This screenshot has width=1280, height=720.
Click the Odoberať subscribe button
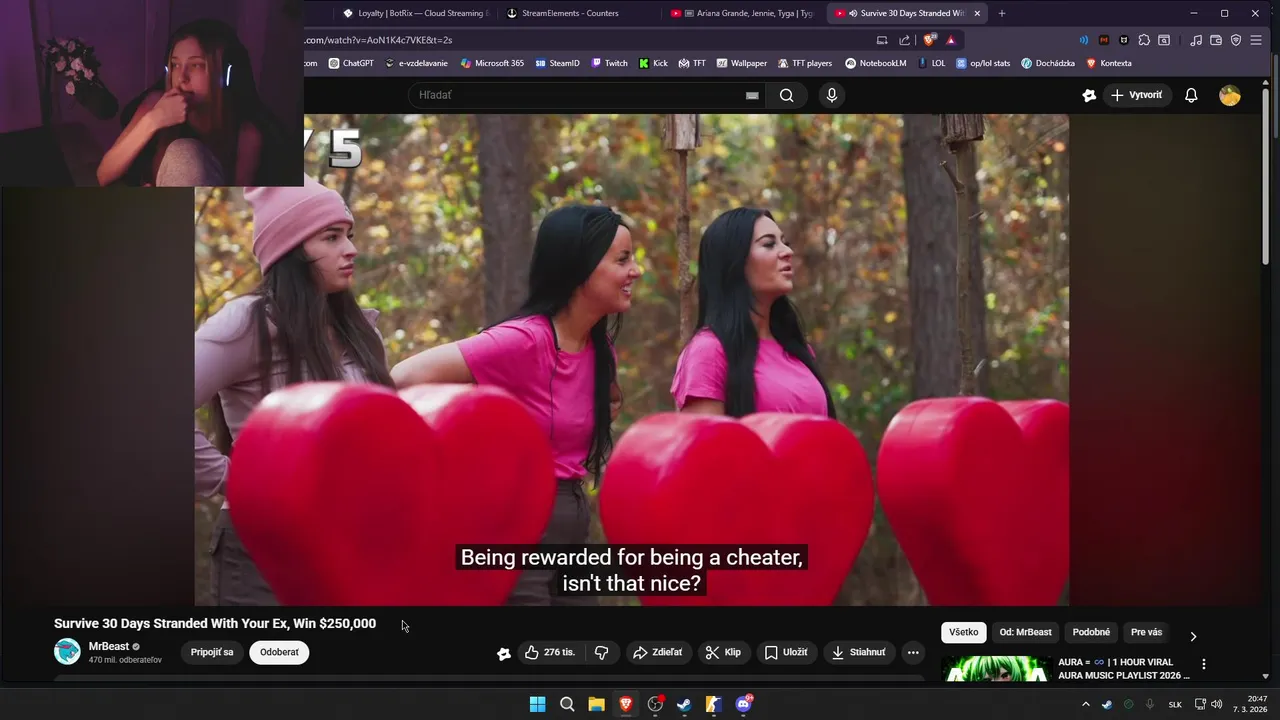coord(279,652)
